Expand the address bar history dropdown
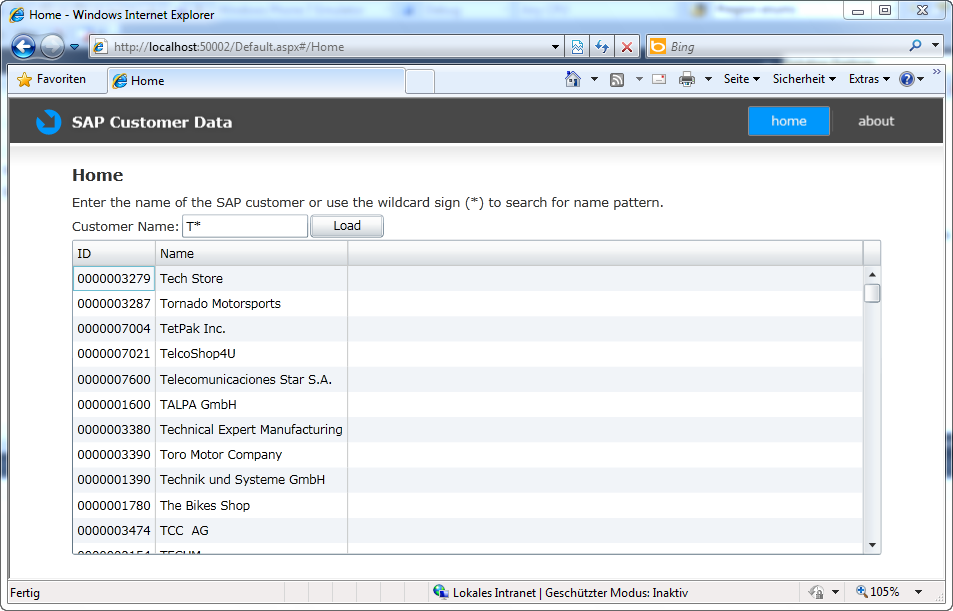Image resolution: width=953 pixels, height=611 pixels. pyautogui.click(x=555, y=47)
